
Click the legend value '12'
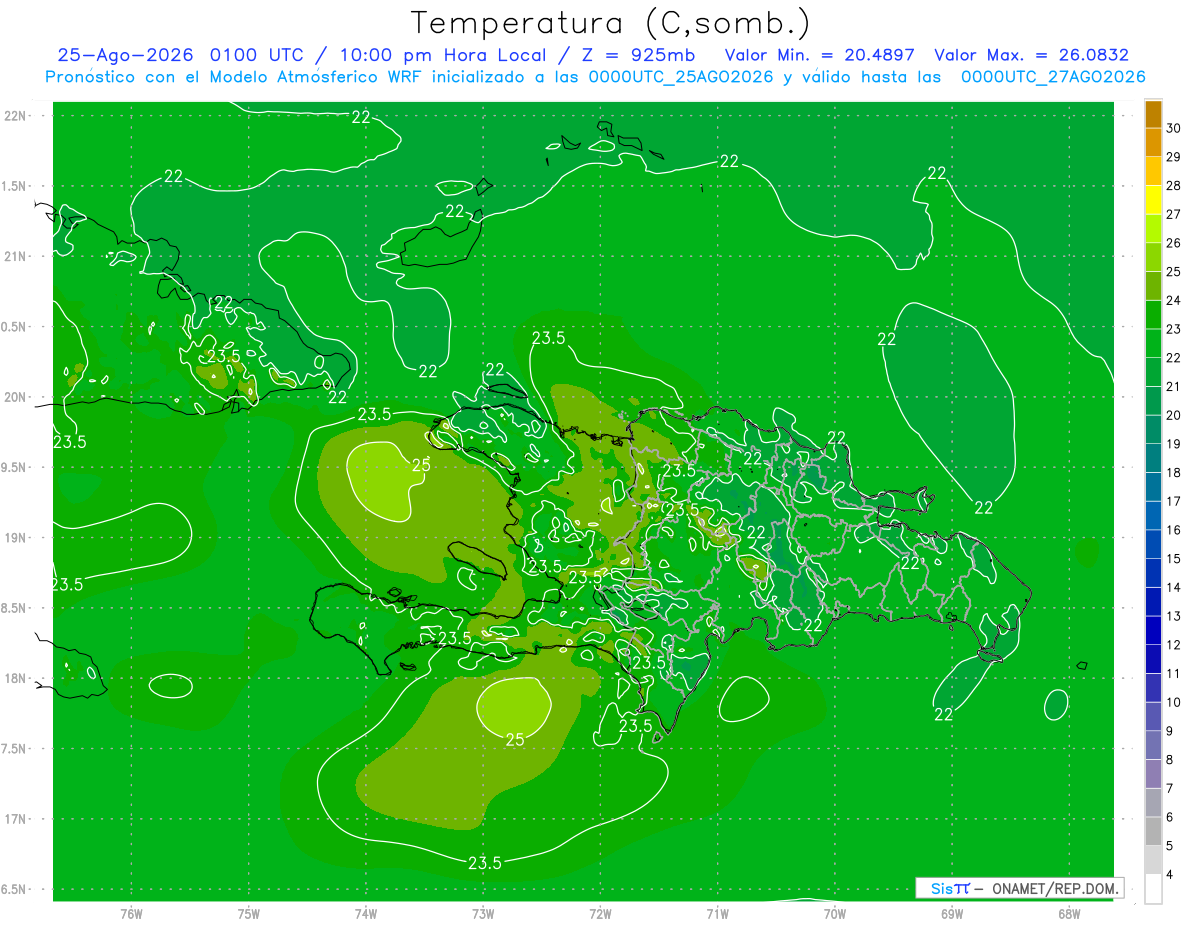tap(1174, 644)
